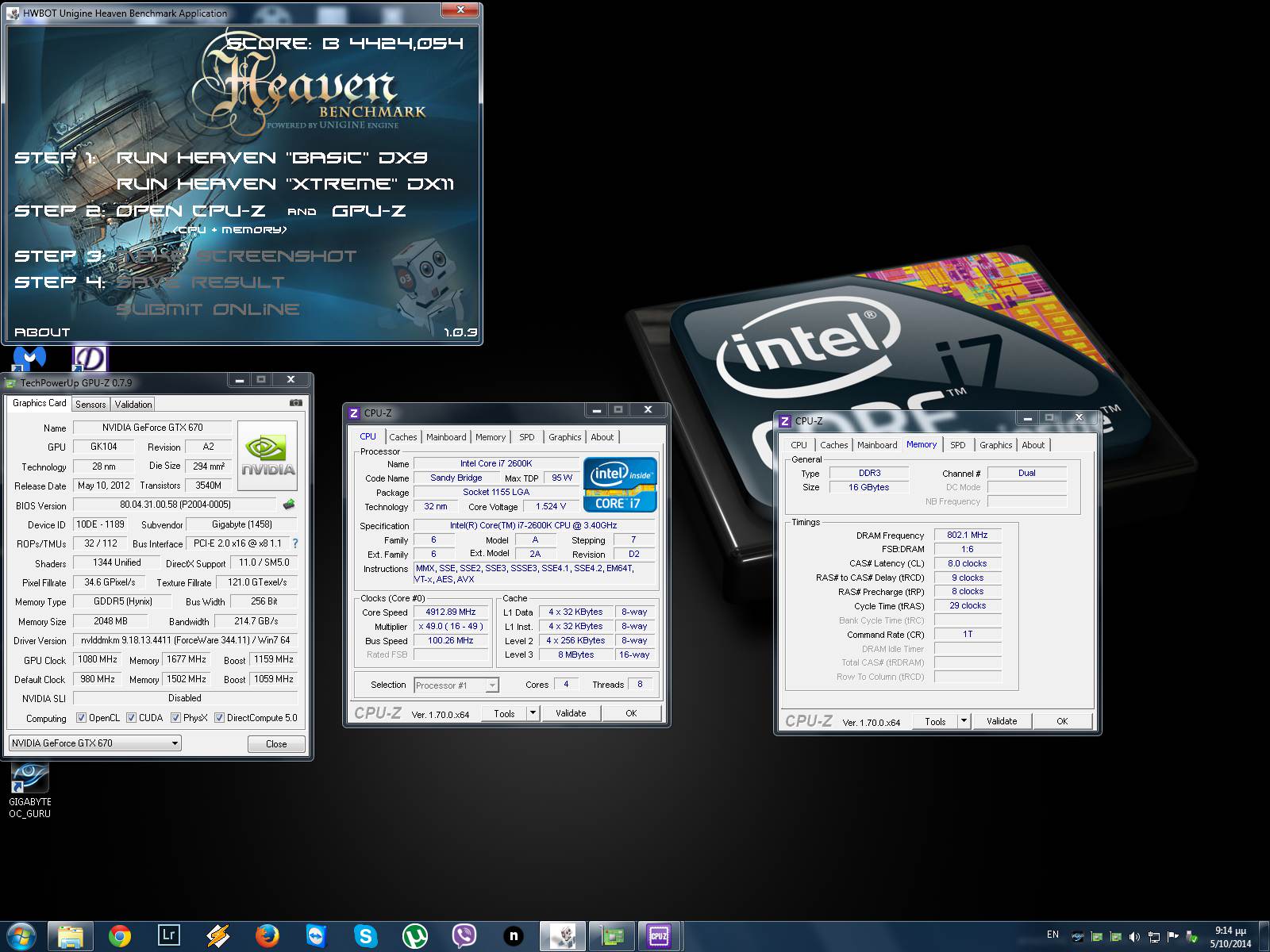
Task: Open Viber from the taskbar
Action: [464, 937]
